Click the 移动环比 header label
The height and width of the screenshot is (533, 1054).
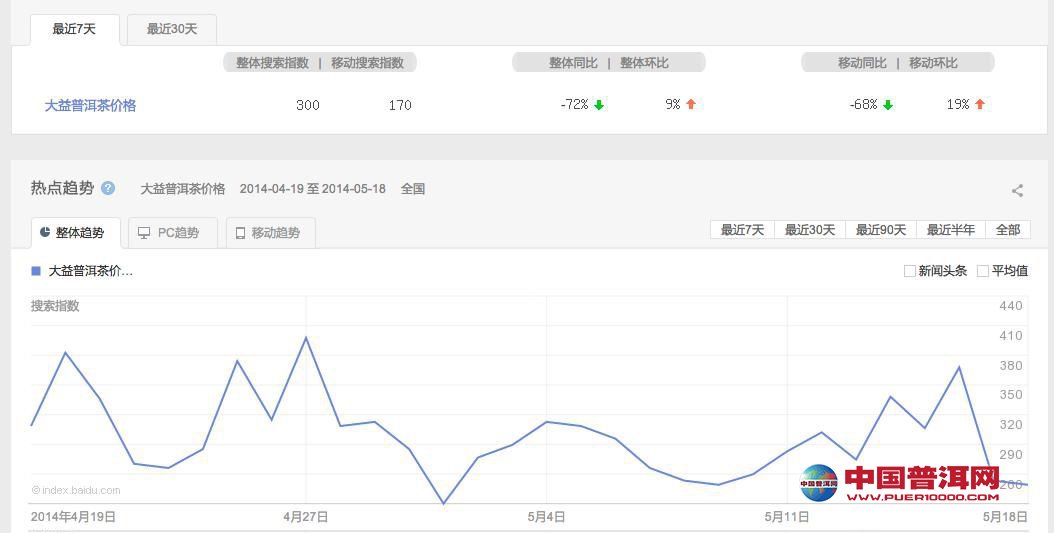point(933,63)
